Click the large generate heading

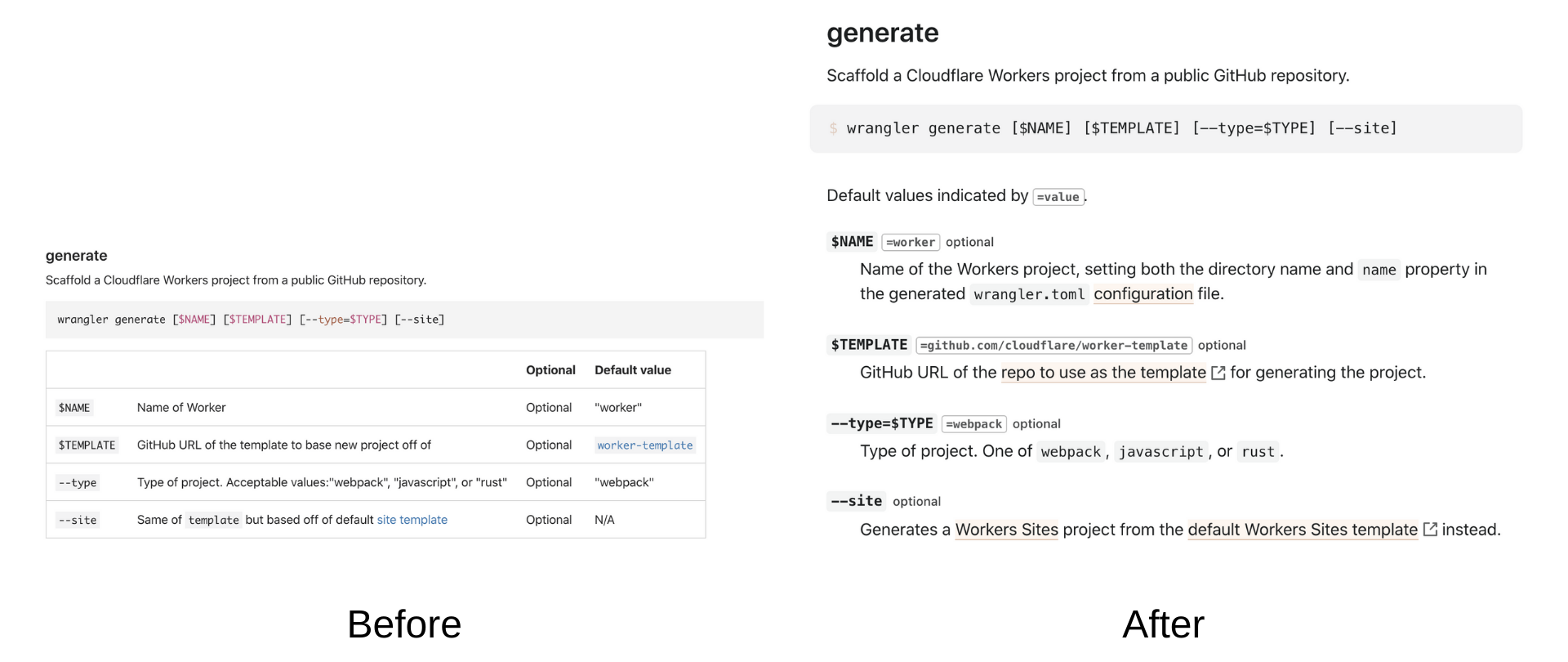click(x=882, y=33)
